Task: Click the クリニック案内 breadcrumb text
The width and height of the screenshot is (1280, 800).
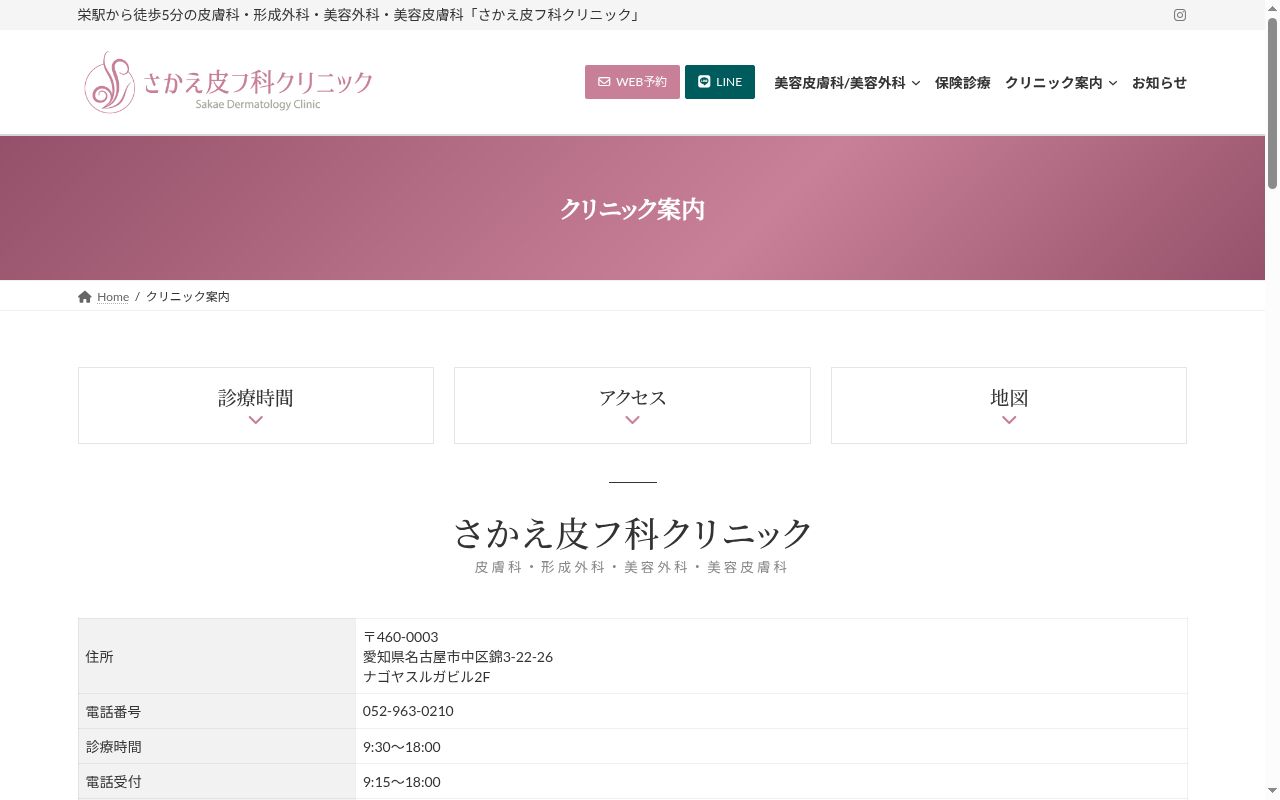Action: click(188, 297)
